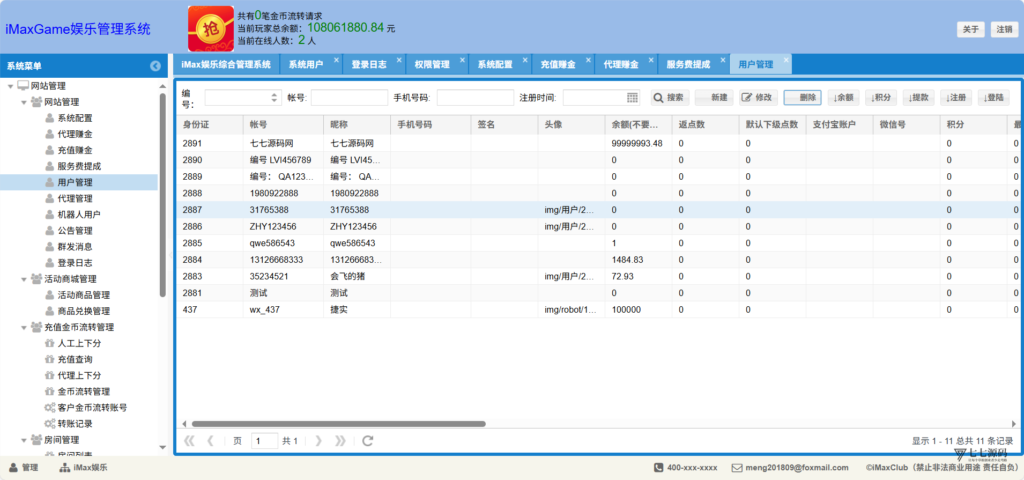The width and height of the screenshot is (1024, 480).
Task: Click the 注销 logout button
Action: 1002,29
